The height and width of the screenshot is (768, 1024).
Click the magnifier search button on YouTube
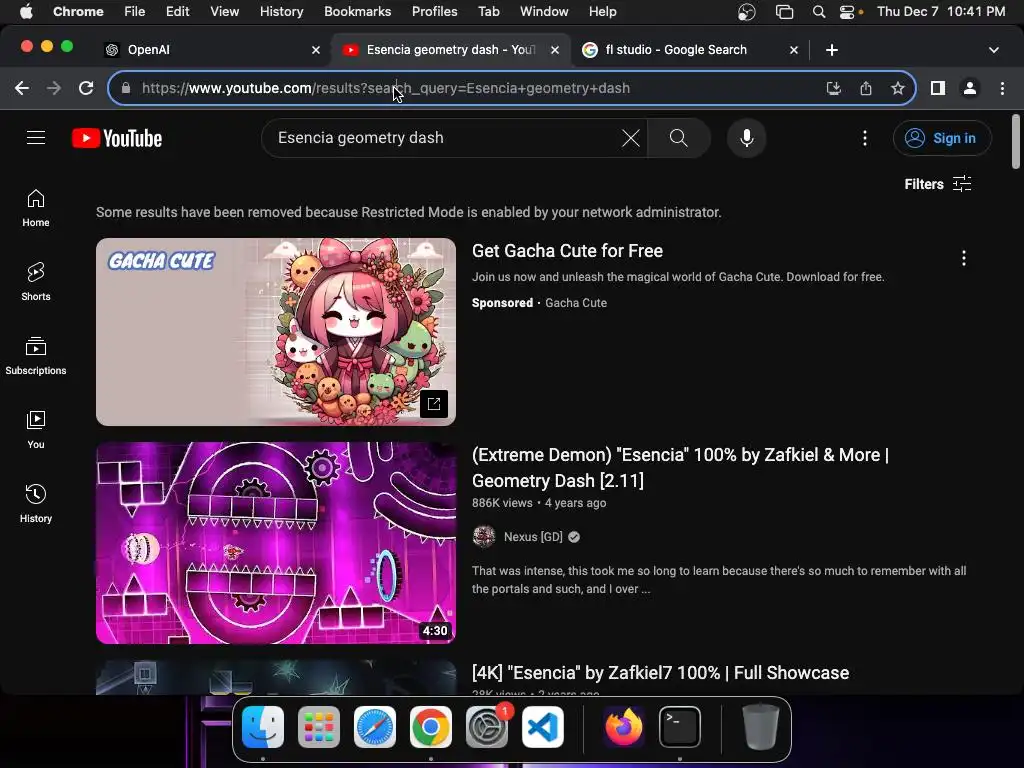pyautogui.click(x=679, y=138)
